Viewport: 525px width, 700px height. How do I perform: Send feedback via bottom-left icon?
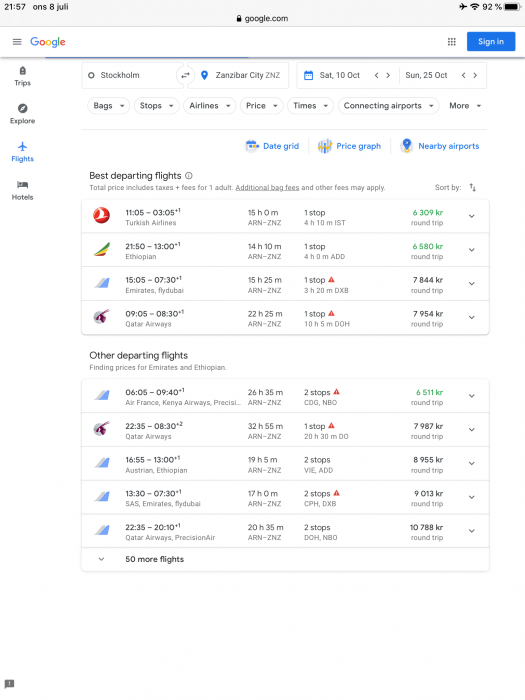(x=9, y=683)
